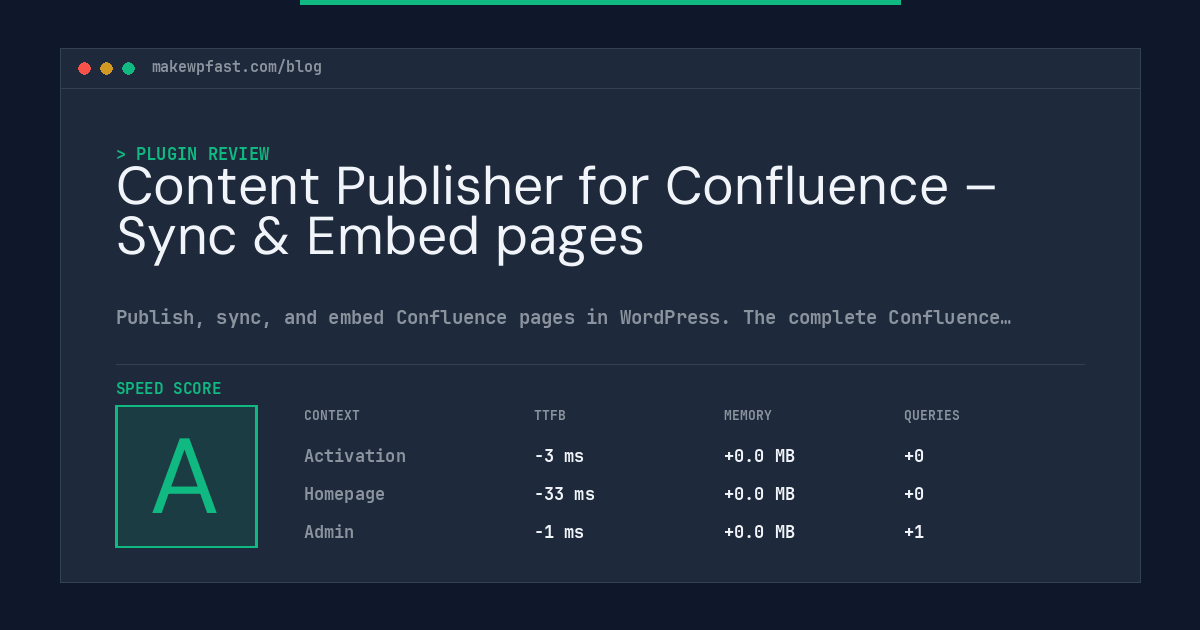Viewport: 1200px width, 630px height.
Task: Click the '-3 ms' TTFB value
Action: pos(559,456)
